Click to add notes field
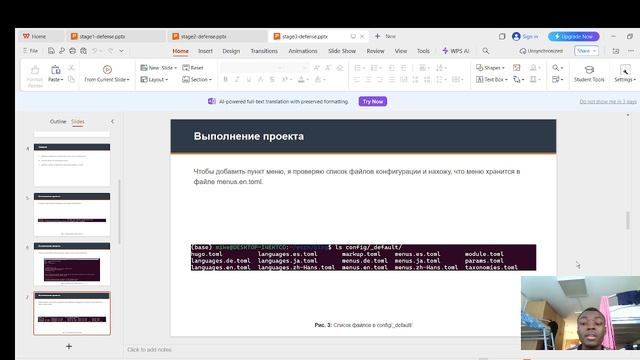The width and height of the screenshot is (640, 360). (149, 350)
